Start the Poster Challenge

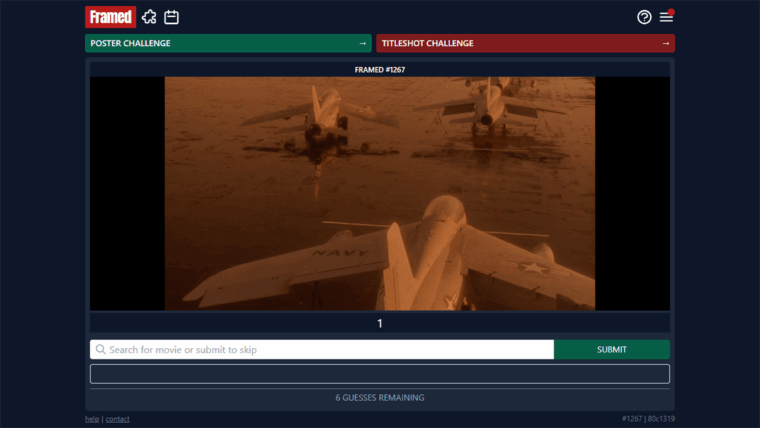tap(228, 43)
